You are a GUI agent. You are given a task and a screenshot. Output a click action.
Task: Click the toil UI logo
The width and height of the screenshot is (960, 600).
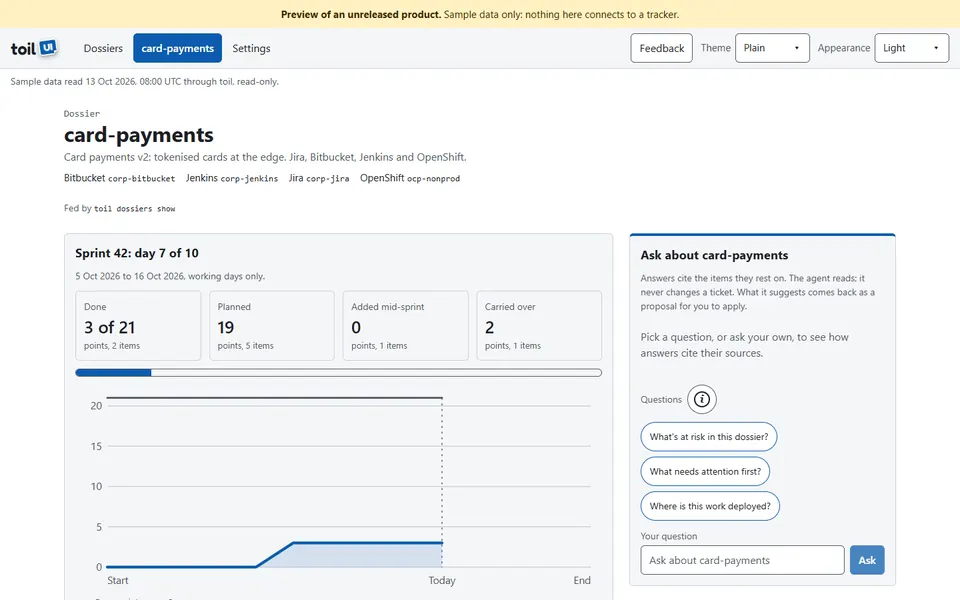point(34,48)
